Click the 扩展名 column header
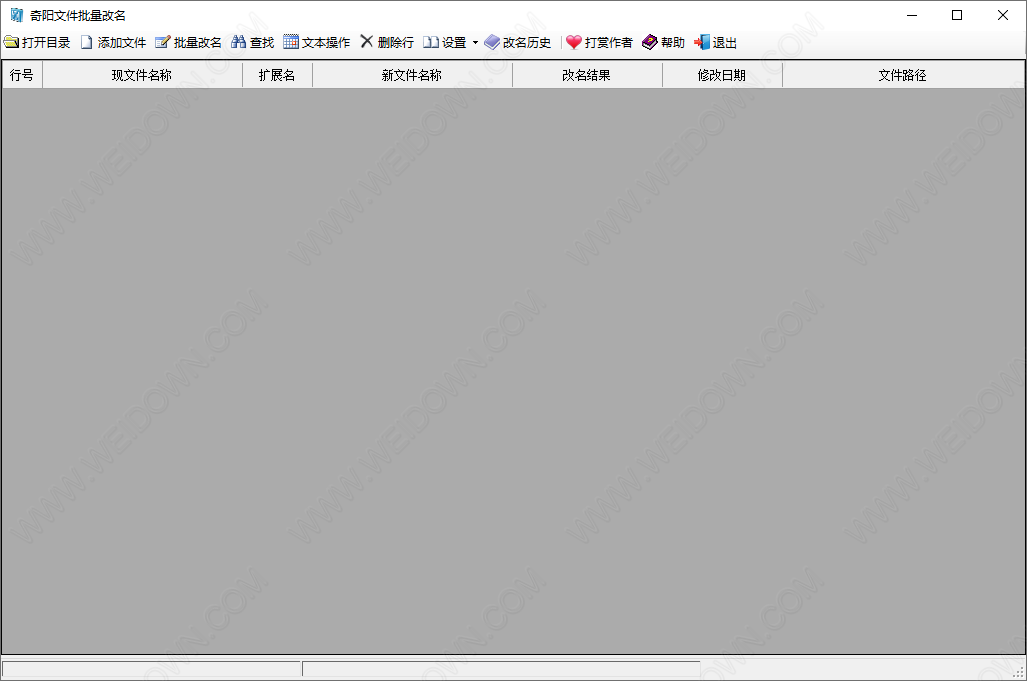 pos(277,75)
